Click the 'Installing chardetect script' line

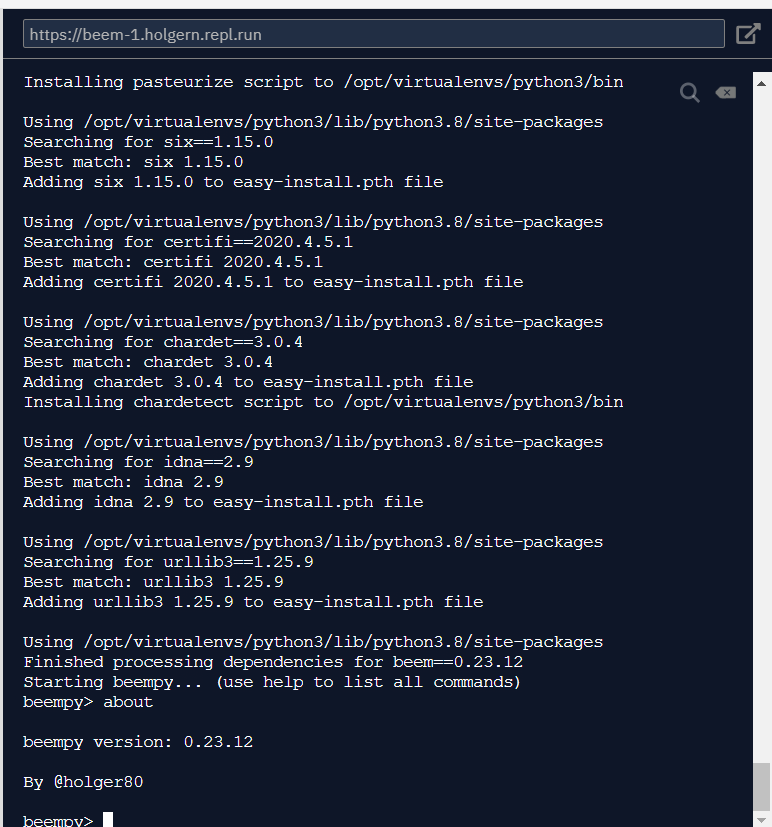click(x=323, y=402)
